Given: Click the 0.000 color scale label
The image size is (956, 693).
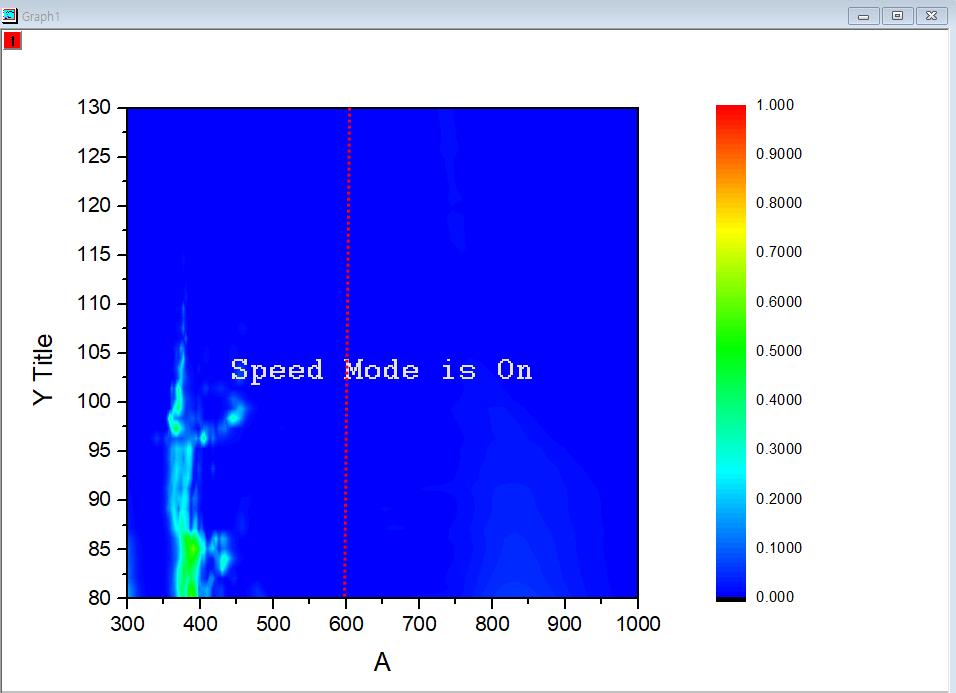Looking at the screenshot, I should point(775,597).
